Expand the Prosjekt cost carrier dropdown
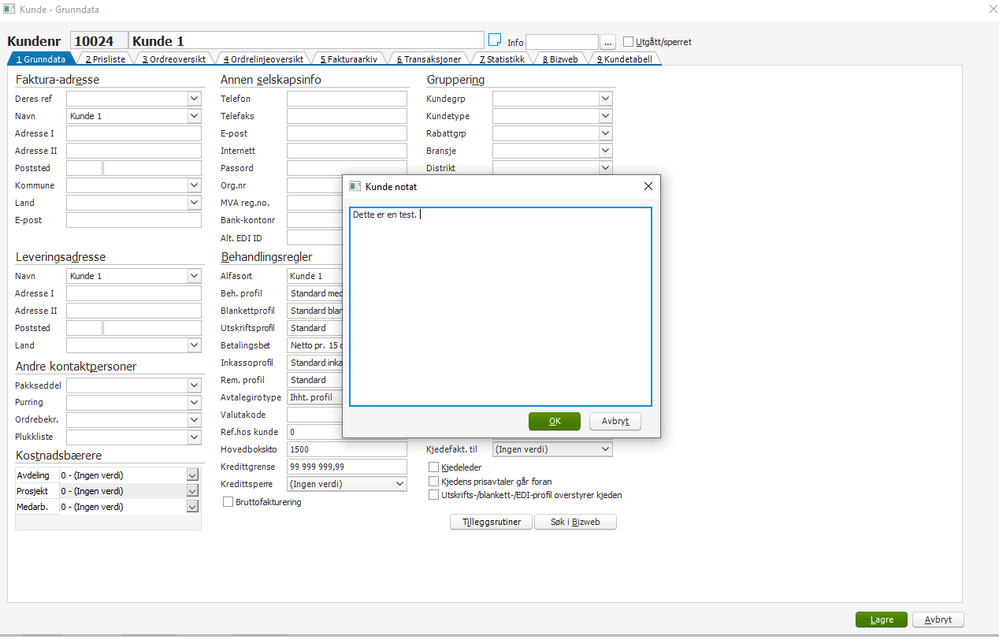 pyautogui.click(x=192, y=491)
